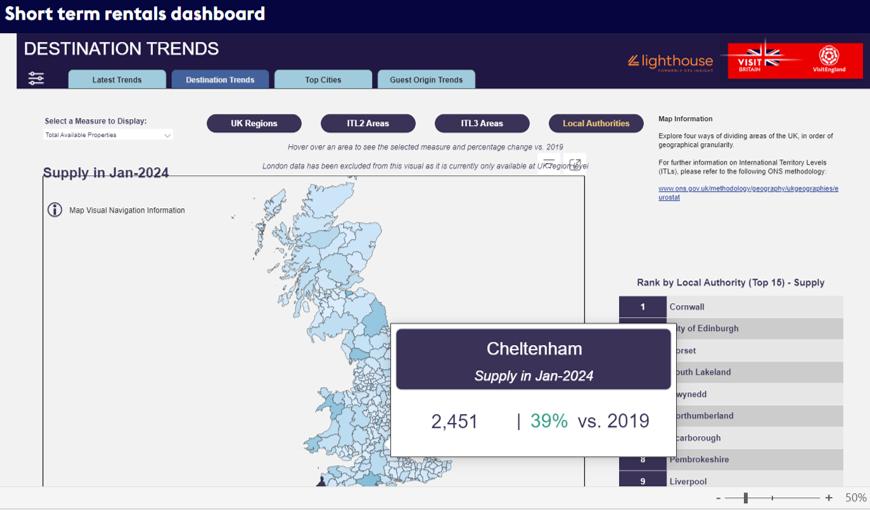Viewport: 870px width, 510px height.
Task: Open the Latest Trends tab
Action: (x=117, y=80)
